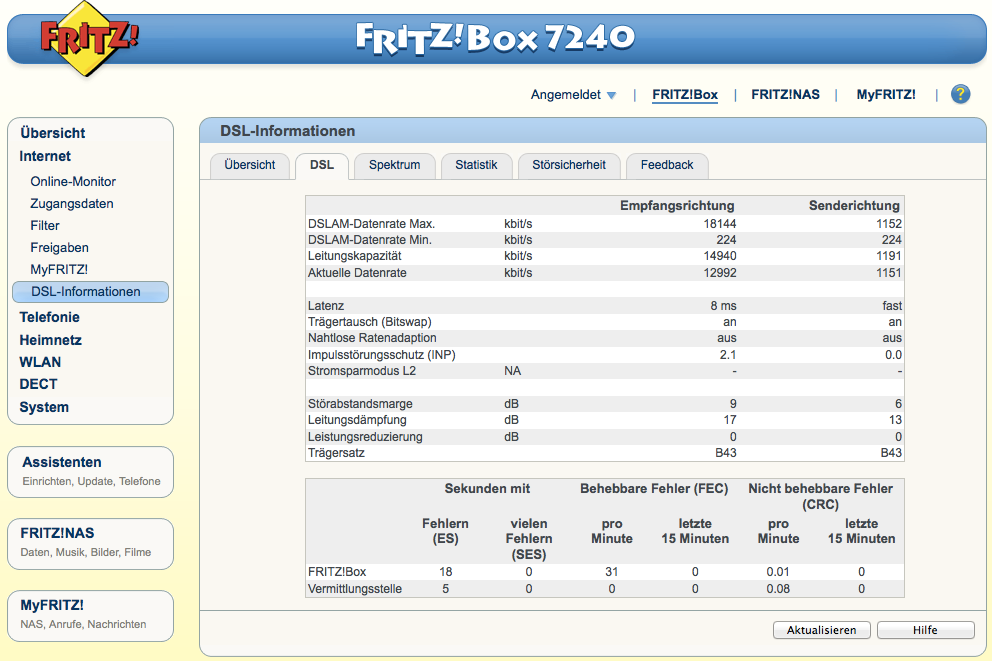Open Freigaben in the sidebar
Screen dimensions: 992x661
tap(59, 248)
